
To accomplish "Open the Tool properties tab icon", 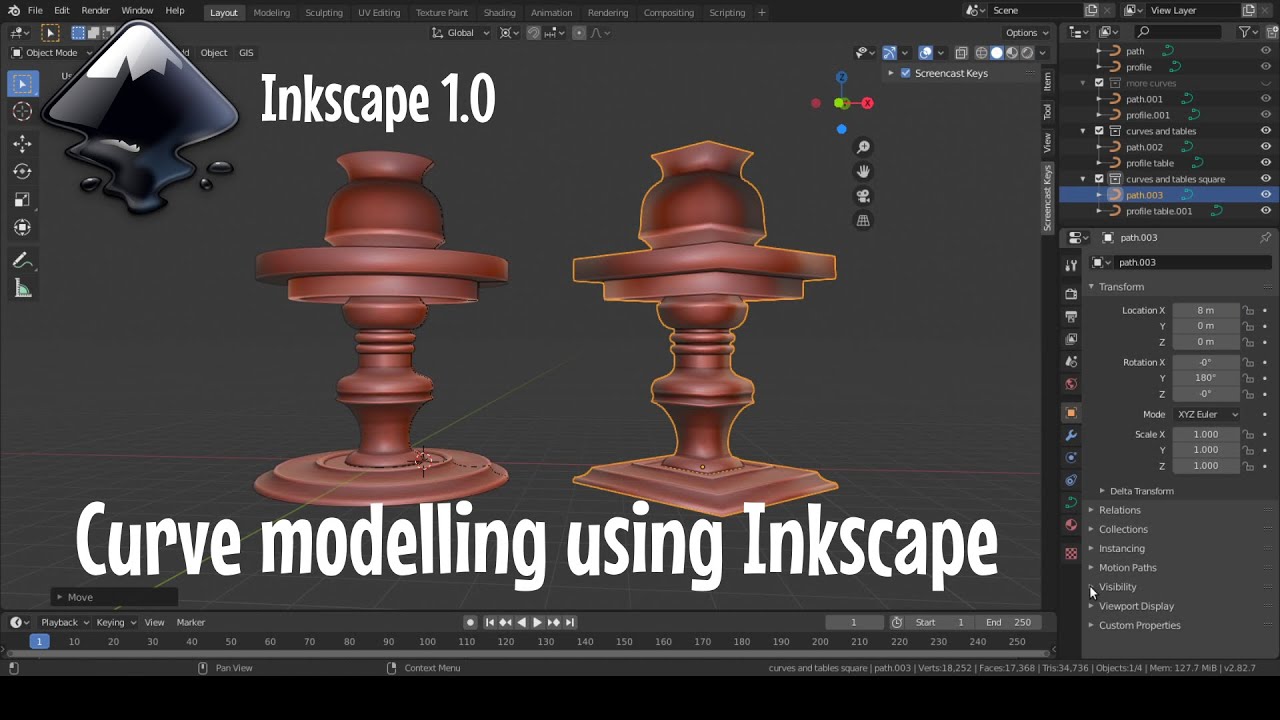I will 1071,265.
